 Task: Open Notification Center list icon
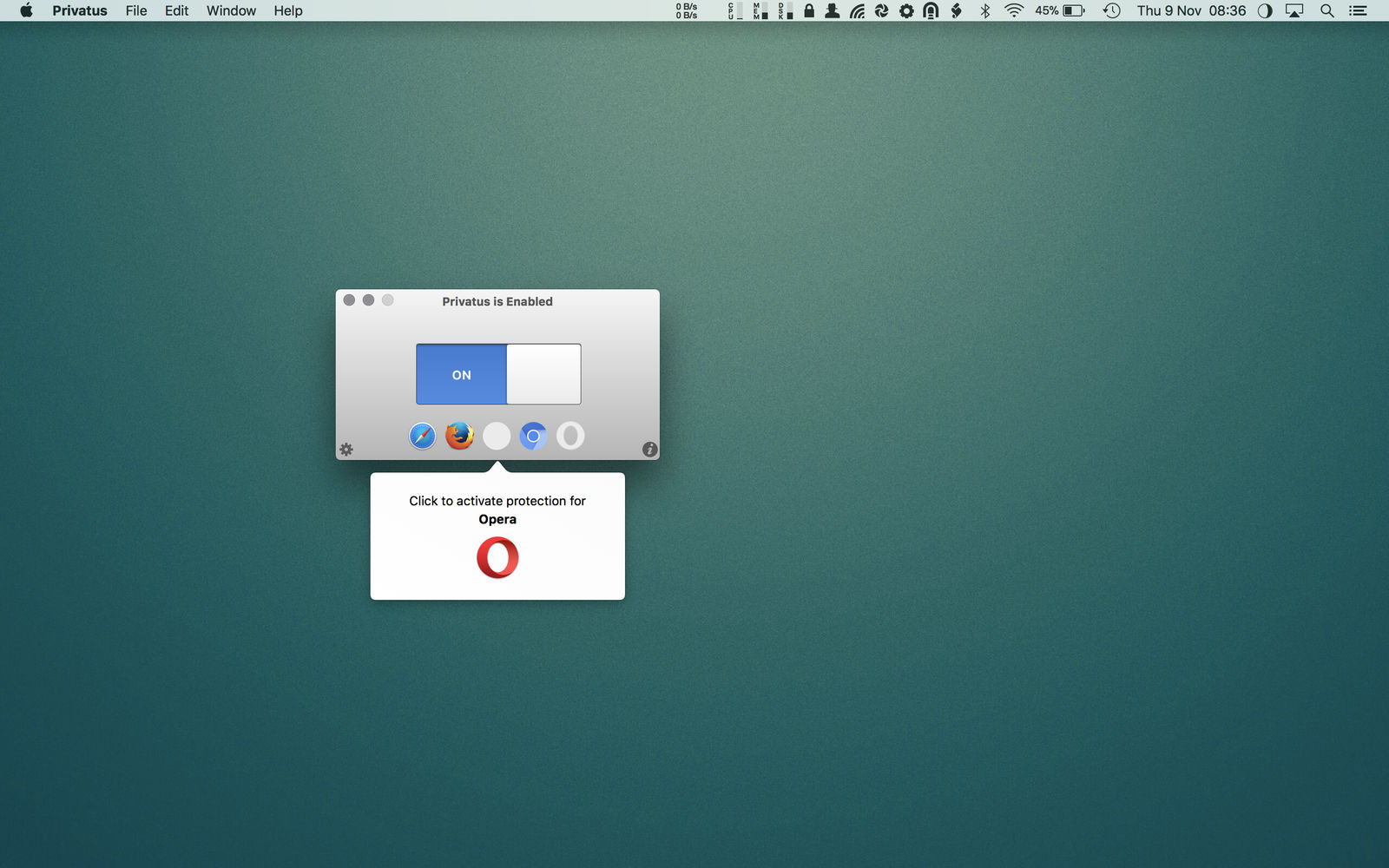(1358, 10)
